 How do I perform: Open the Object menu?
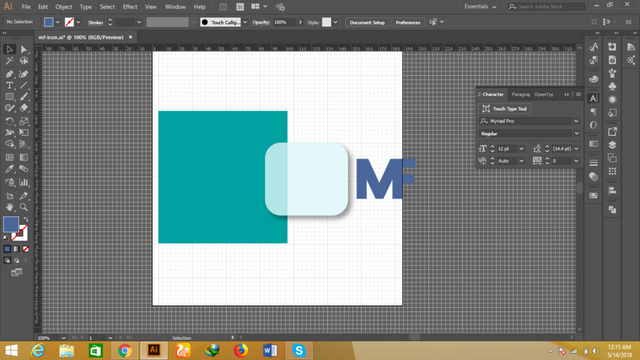pos(64,7)
